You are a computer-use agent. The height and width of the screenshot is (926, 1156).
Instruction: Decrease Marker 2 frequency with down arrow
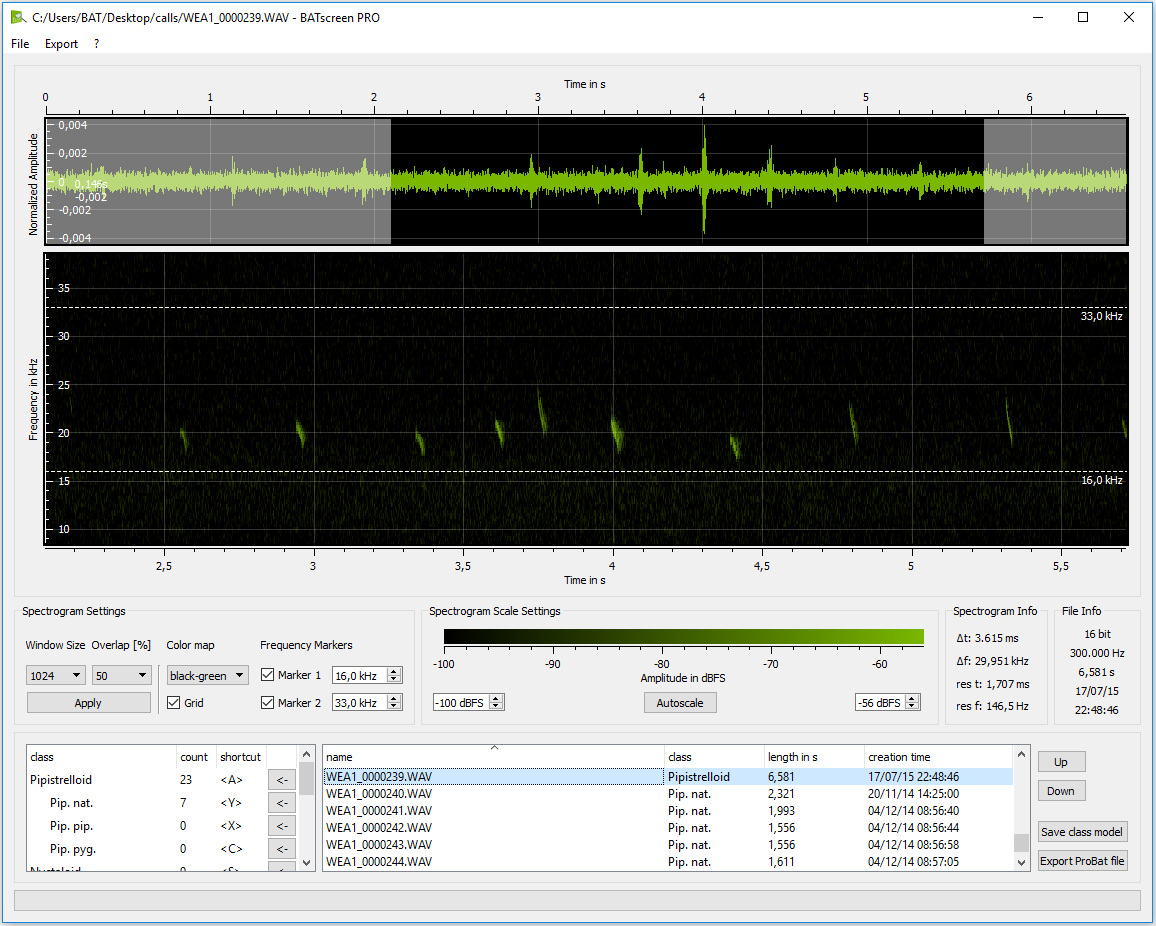click(394, 706)
